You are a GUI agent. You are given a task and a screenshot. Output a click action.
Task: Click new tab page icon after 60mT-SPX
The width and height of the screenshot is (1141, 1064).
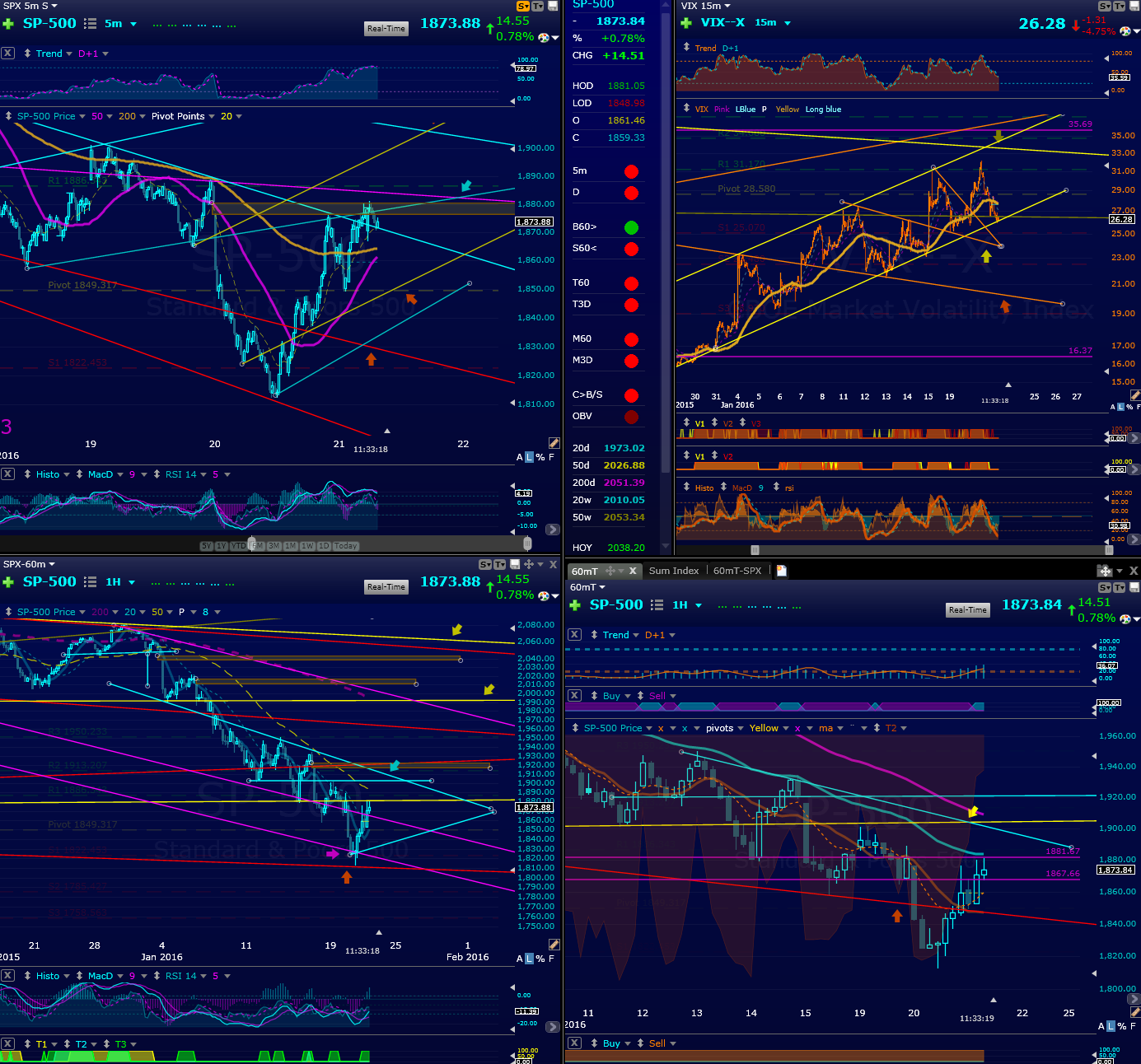click(782, 571)
